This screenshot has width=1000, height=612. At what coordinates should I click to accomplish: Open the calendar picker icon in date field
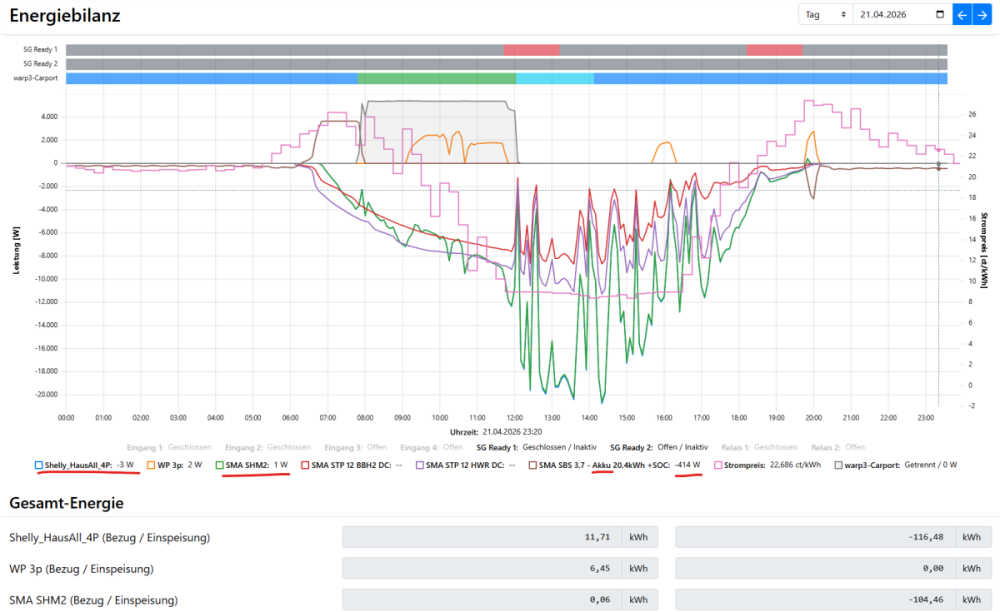938,15
